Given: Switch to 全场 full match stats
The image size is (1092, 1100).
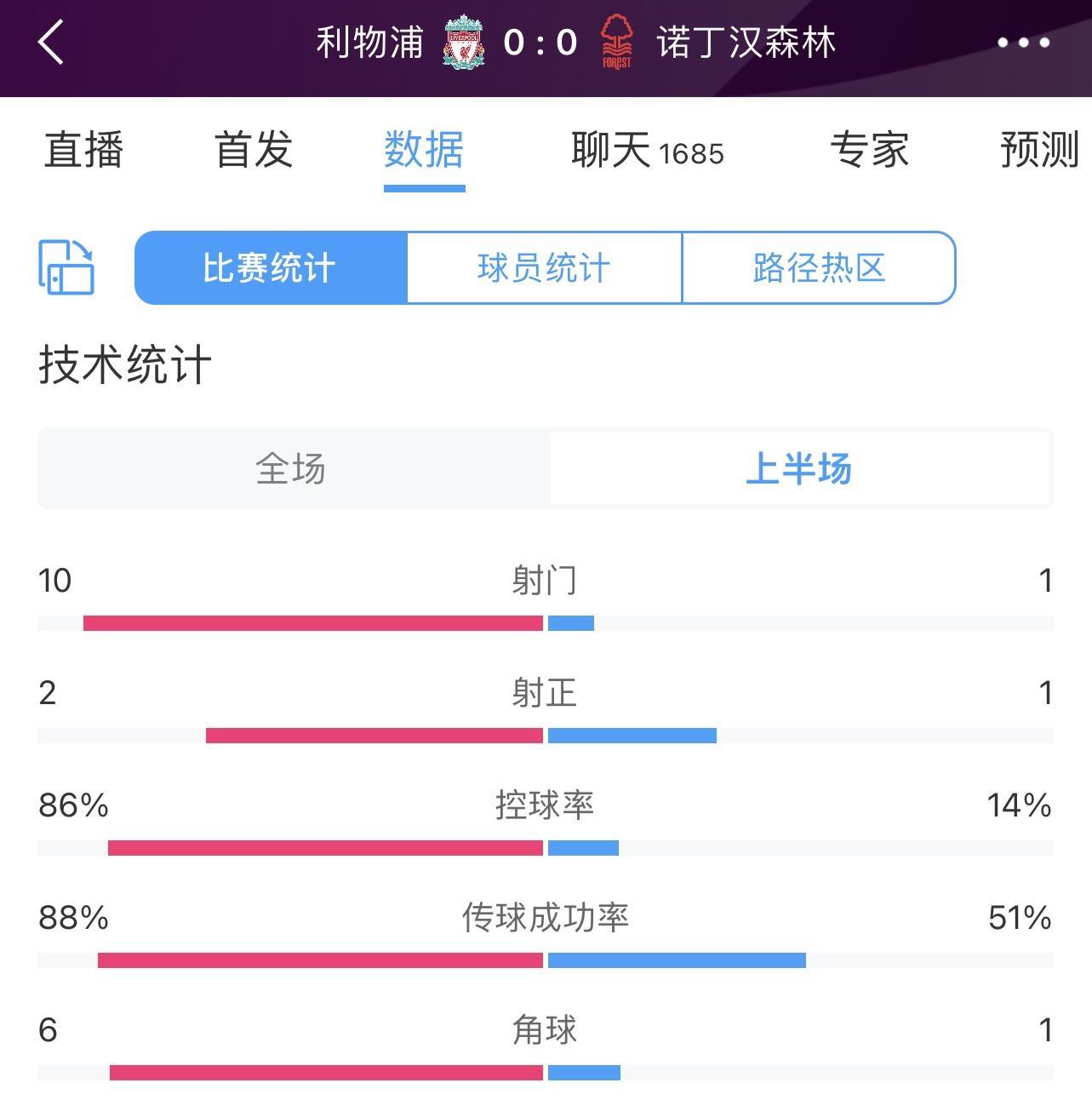Looking at the screenshot, I should pyautogui.click(x=289, y=468).
